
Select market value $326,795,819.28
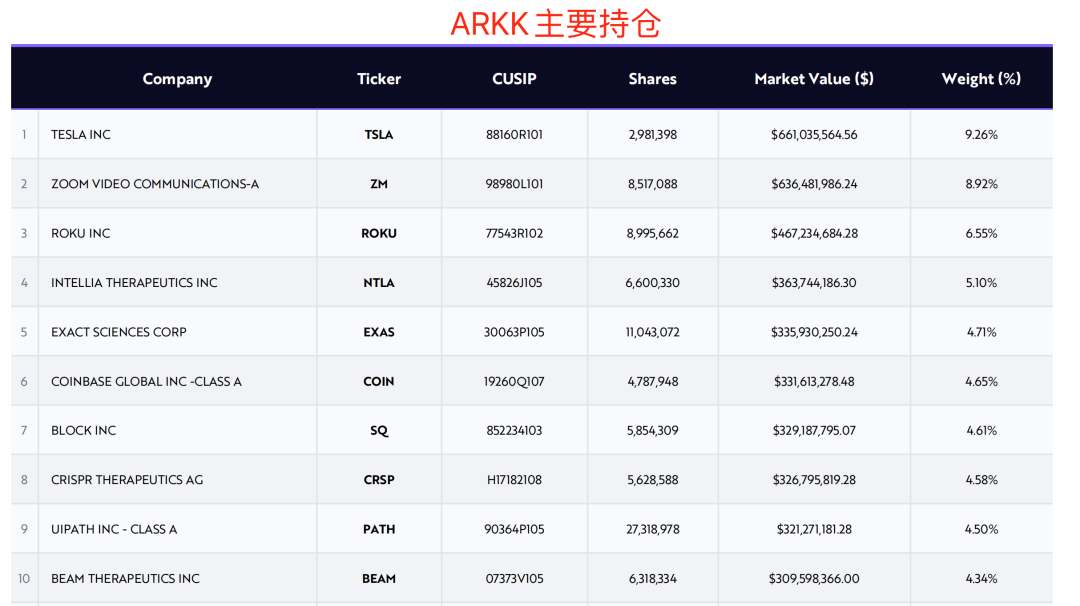click(814, 480)
